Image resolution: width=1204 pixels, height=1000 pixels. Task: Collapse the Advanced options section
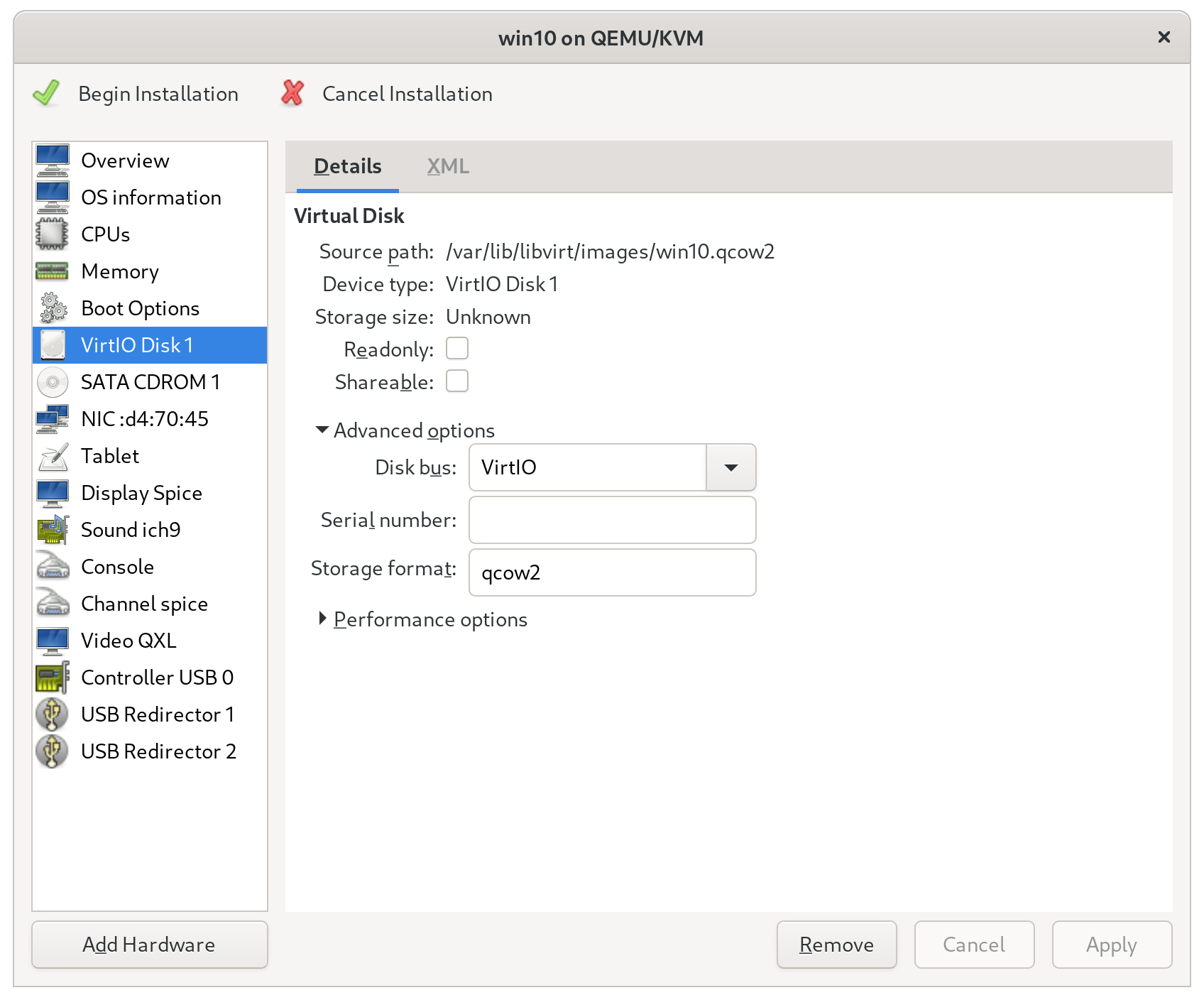(322, 430)
